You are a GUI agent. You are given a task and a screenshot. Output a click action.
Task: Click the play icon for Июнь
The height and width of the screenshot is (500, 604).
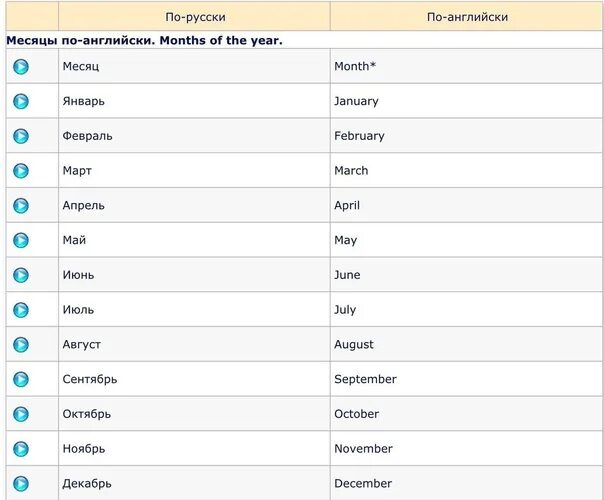[21, 275]
